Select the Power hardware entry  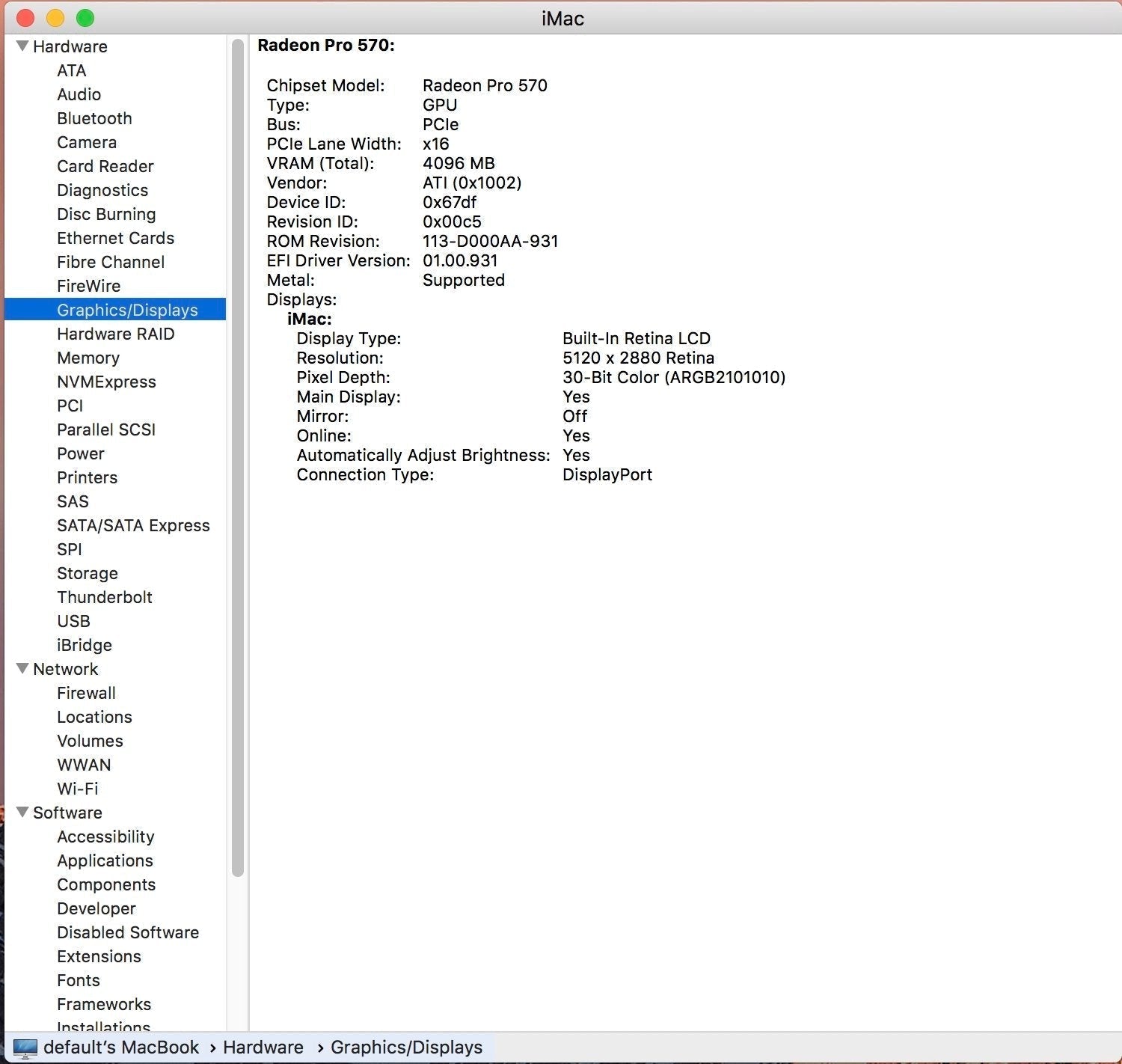[81, 453]
